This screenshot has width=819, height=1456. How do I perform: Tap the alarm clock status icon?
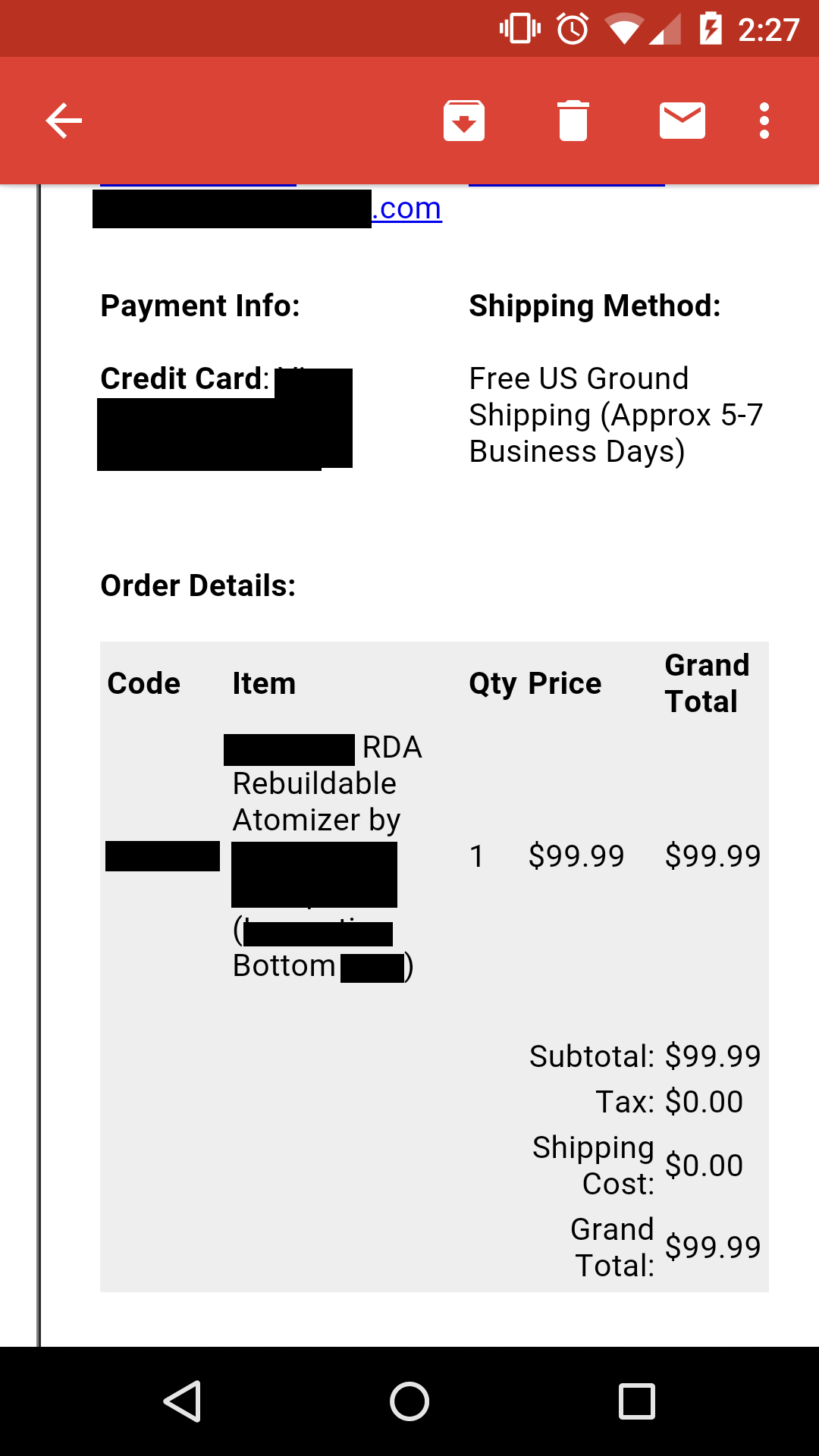click(573, 29)
